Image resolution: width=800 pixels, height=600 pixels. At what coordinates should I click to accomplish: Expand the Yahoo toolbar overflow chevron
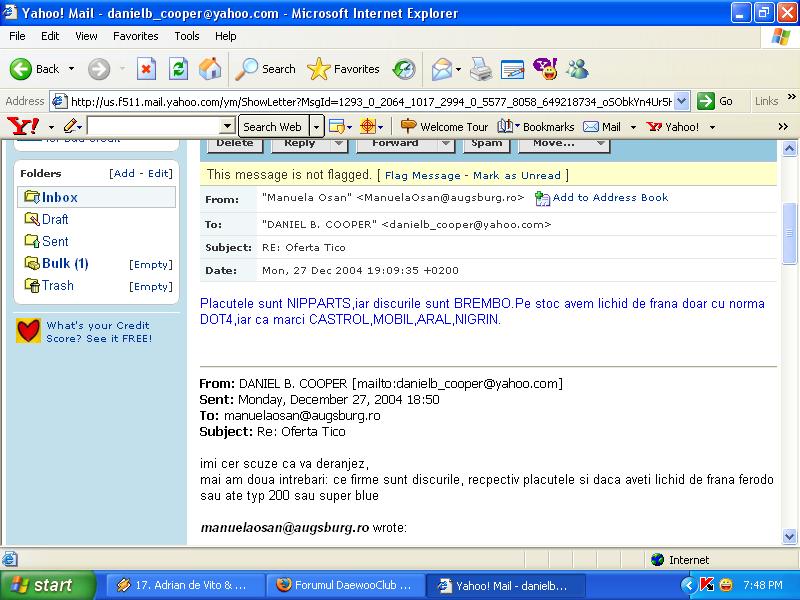(x=783, y=127)
